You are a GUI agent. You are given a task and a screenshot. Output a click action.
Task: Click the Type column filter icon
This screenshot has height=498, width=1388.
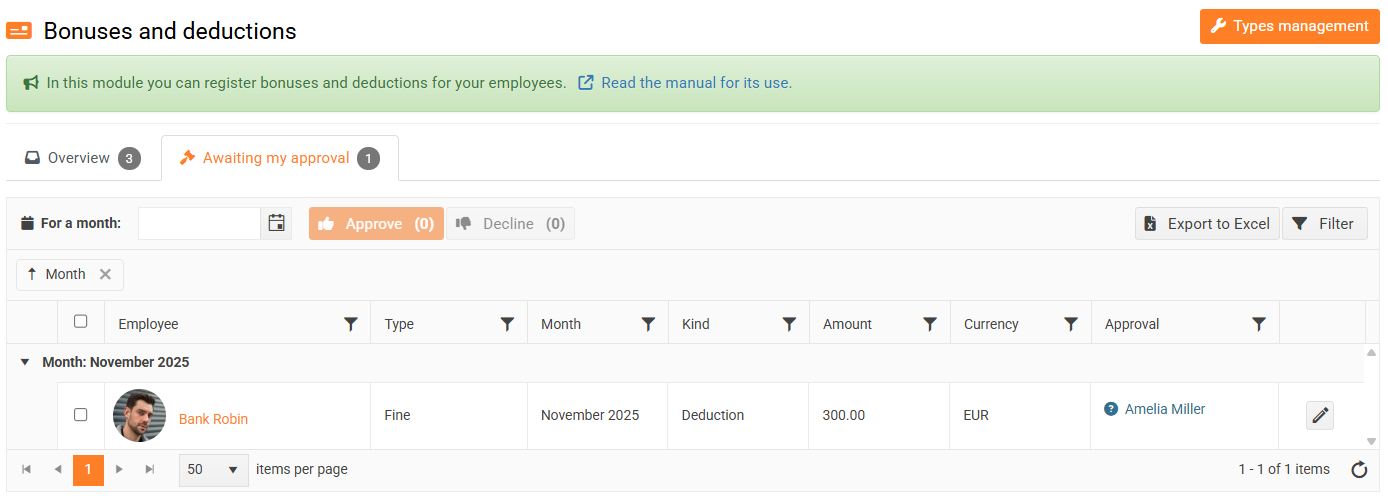point(507,324)
